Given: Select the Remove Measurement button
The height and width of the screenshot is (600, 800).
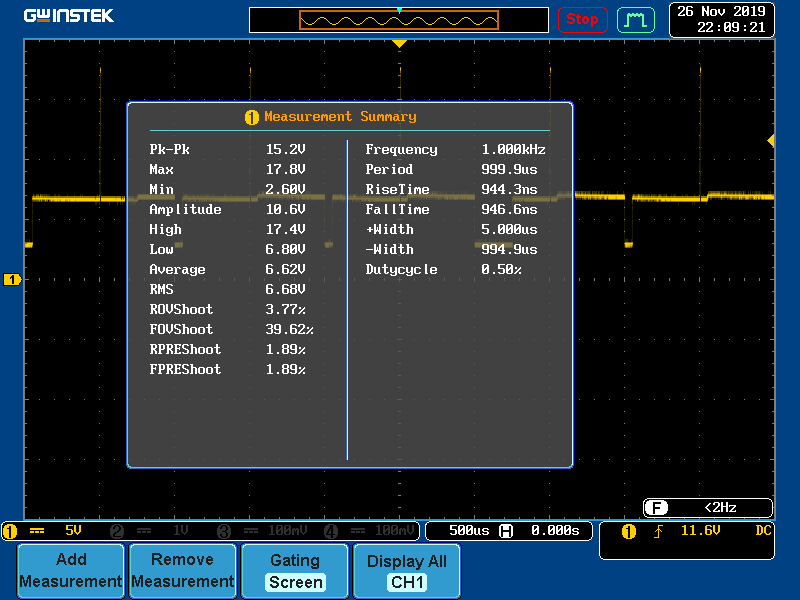Looking at the screenshot, I should tap(183, 570).
